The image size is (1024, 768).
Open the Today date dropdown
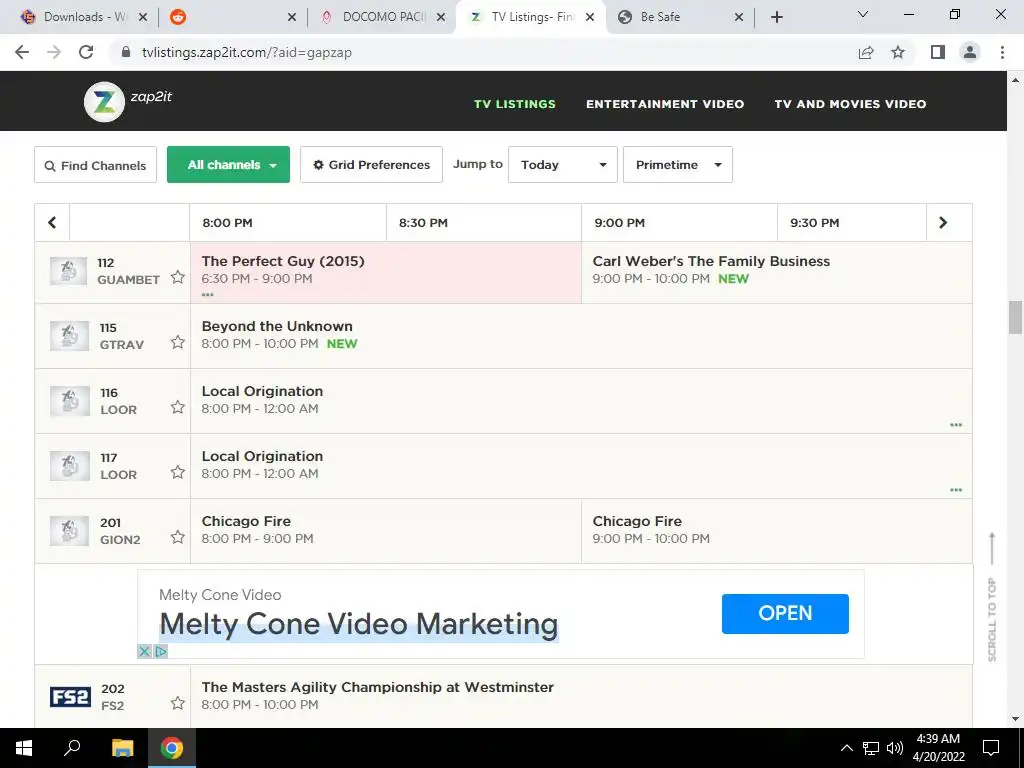click(x=563, y=165)
